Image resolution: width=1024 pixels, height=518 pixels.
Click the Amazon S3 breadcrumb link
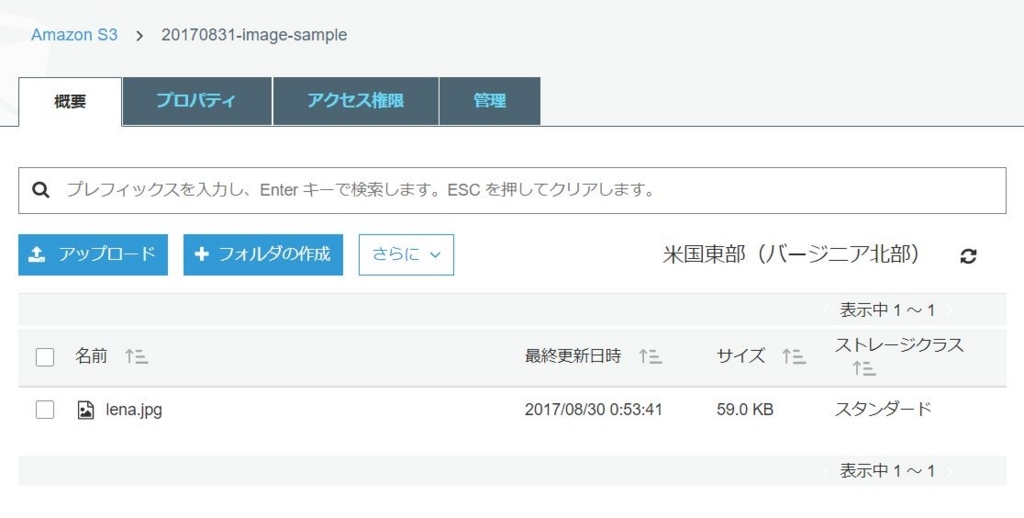coord(74,35)
